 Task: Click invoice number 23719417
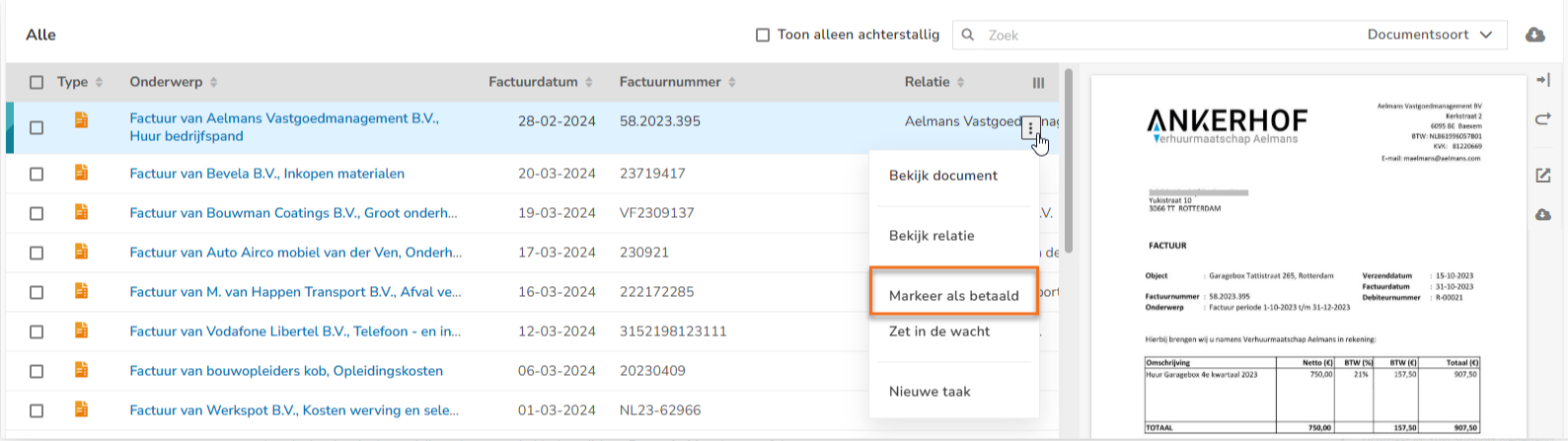click(x=652, y=174)
